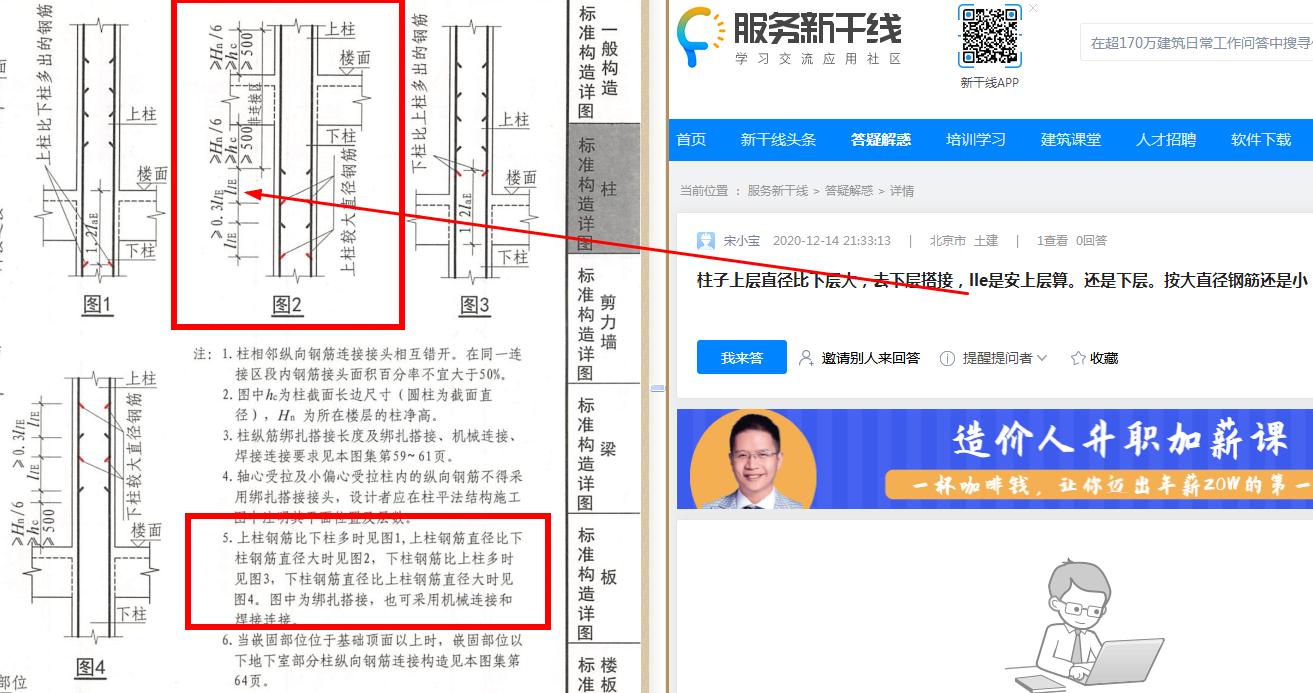Click the 邀请别人来回答 link
Screen dimensions: 1313x693
(x=870, y=358)
